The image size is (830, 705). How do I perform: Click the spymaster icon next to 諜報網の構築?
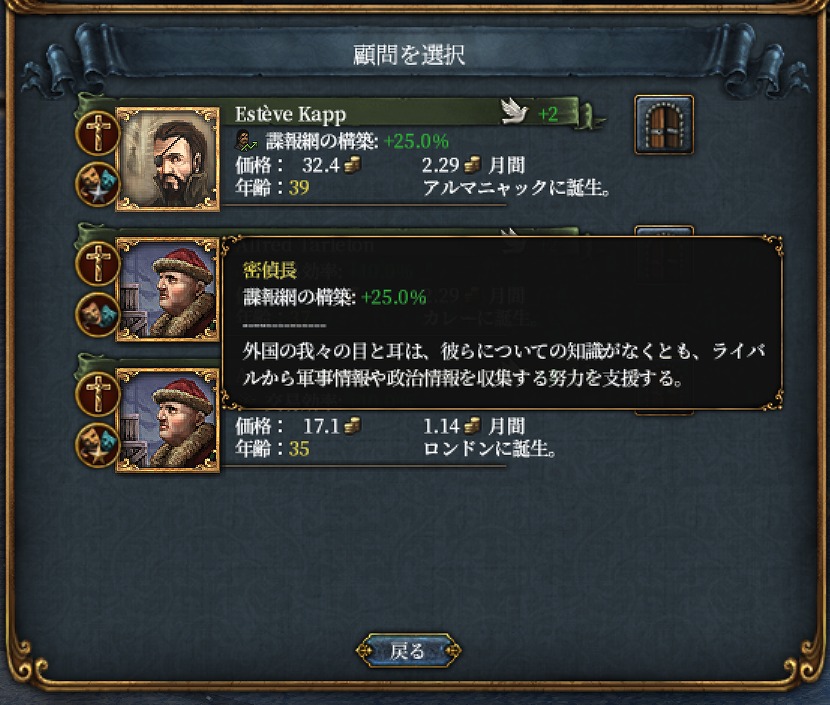(246, 140)
